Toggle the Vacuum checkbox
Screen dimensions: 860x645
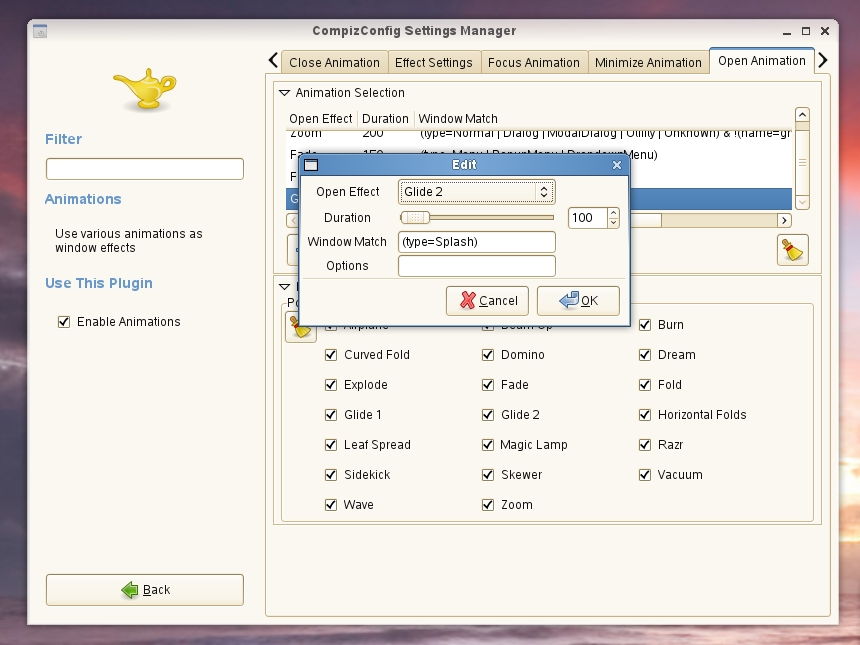click(644, 475)
